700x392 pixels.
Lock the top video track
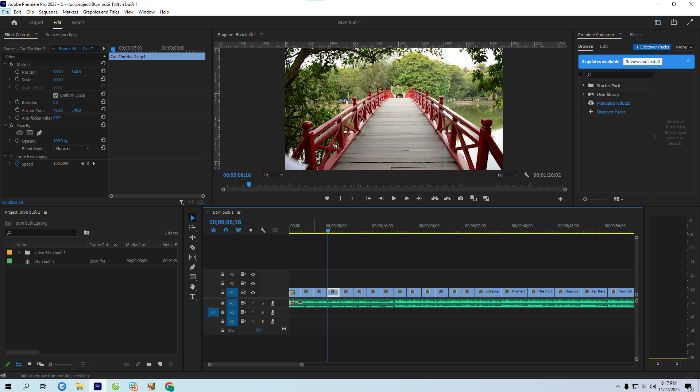[222, 274]
